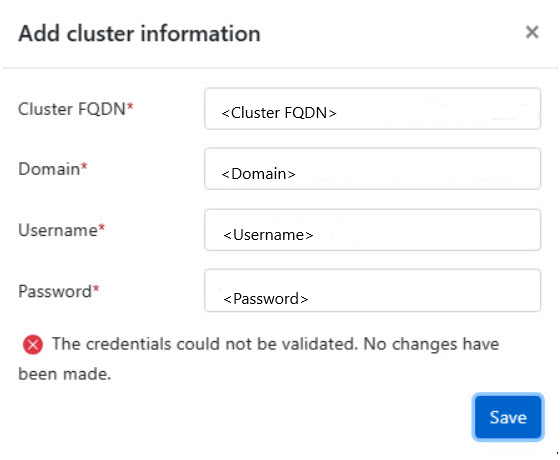Click the Domain field label
Image resolution: width=560 pixels, height=460 pixels.
49,169
